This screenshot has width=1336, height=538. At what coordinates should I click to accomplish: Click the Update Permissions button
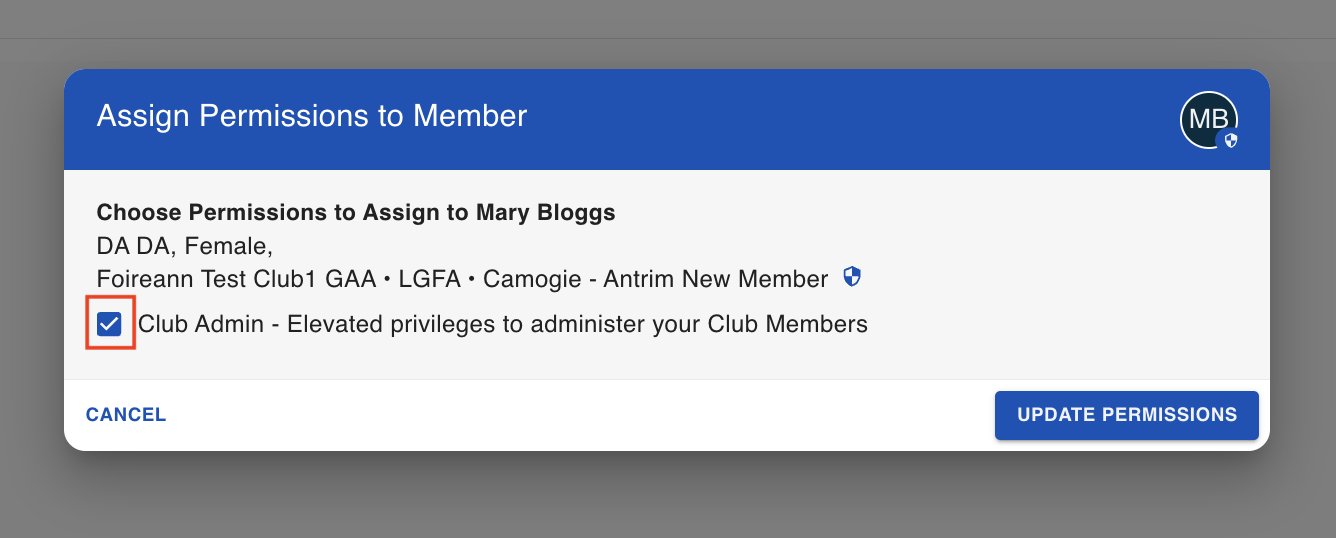(1127, 415)
